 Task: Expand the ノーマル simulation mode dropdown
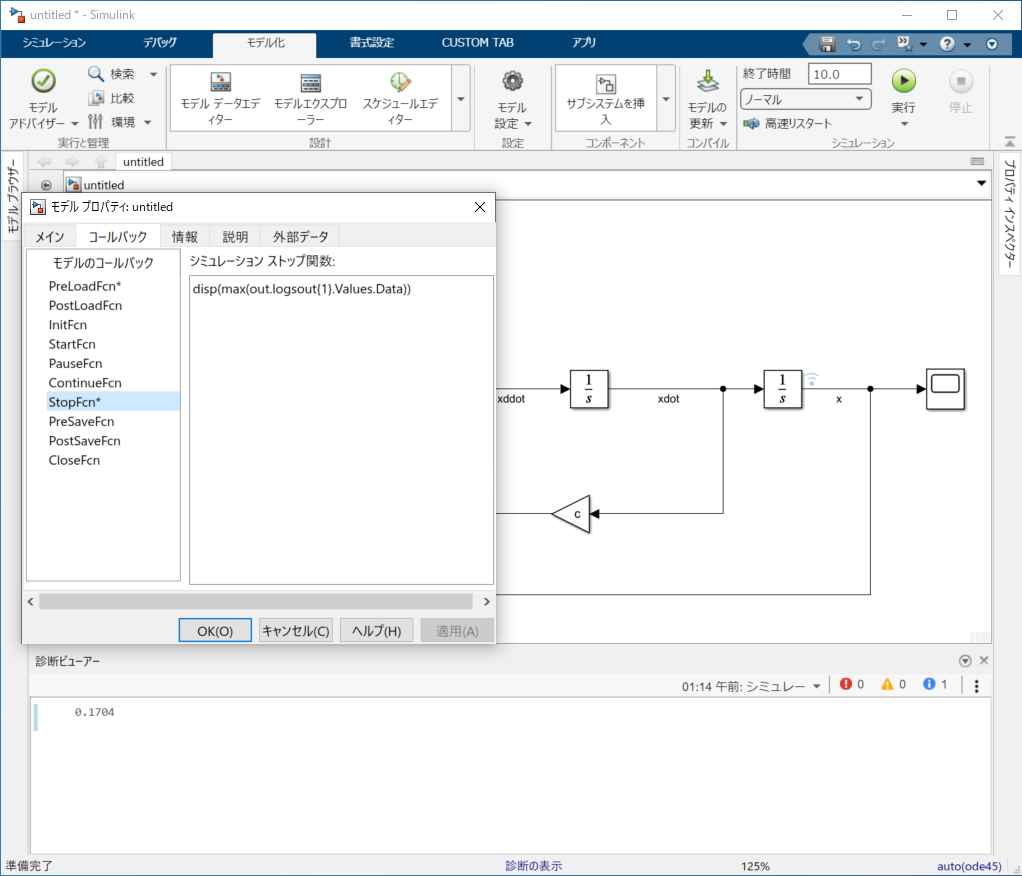(x=858, y=99)
